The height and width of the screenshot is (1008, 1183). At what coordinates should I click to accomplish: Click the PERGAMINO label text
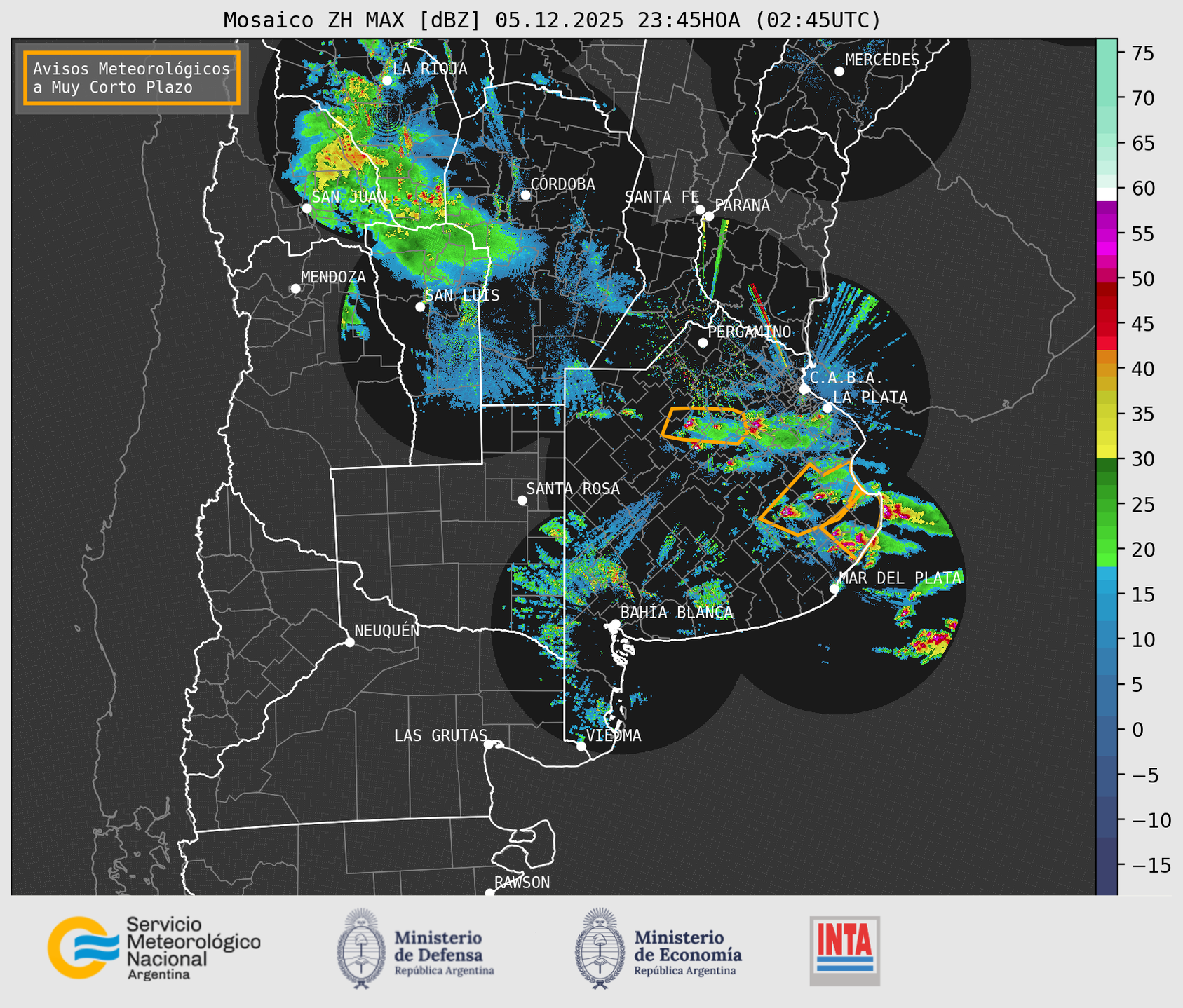coord(750,332)
